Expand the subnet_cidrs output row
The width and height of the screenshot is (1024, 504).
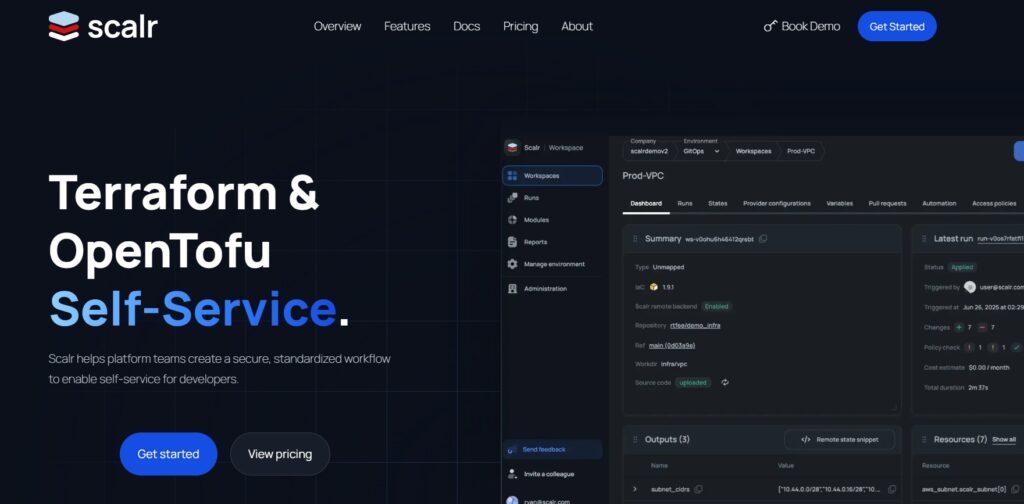[x=635, y=489]
